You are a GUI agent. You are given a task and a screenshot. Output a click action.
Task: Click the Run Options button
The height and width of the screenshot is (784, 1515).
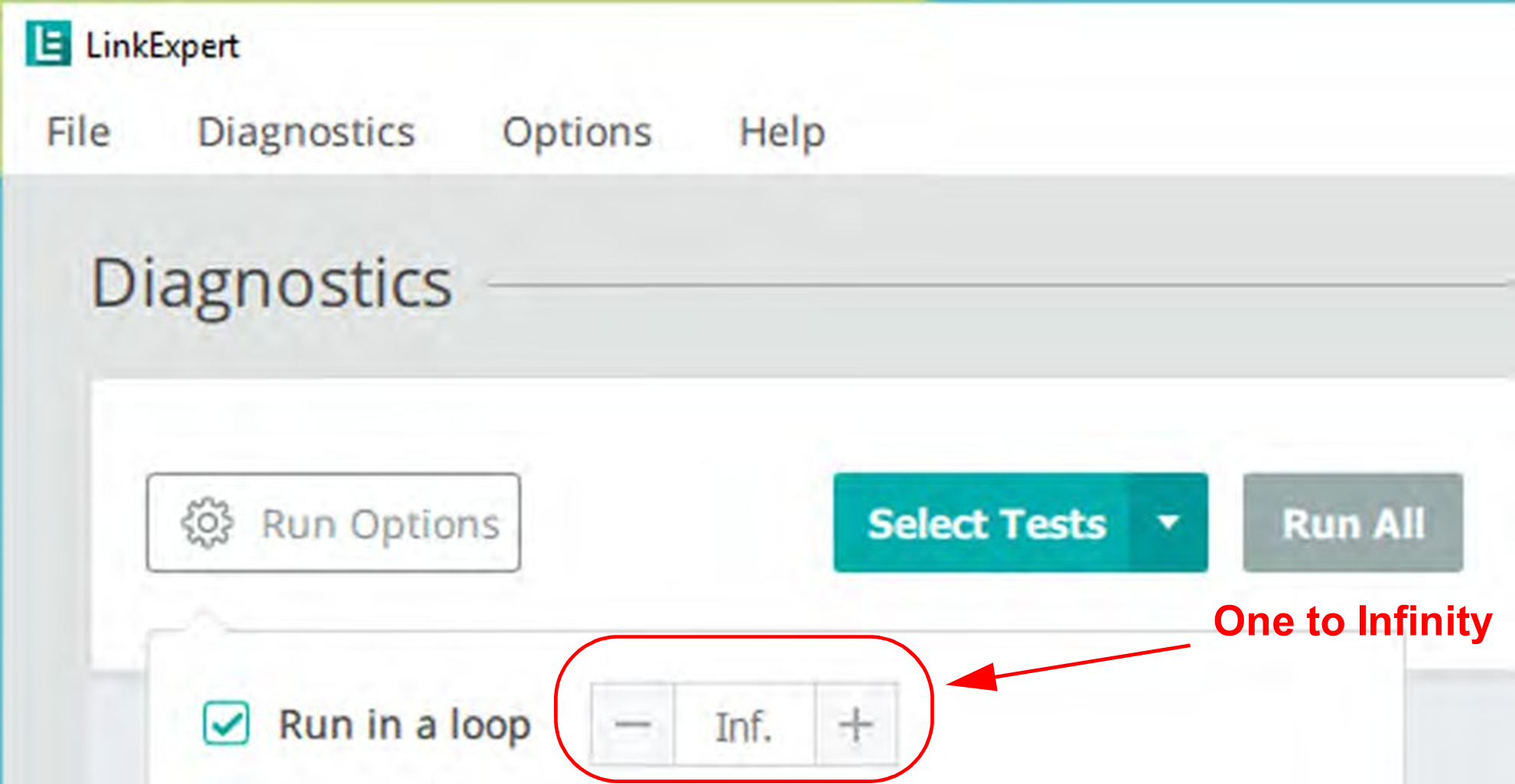pos(334,523)
